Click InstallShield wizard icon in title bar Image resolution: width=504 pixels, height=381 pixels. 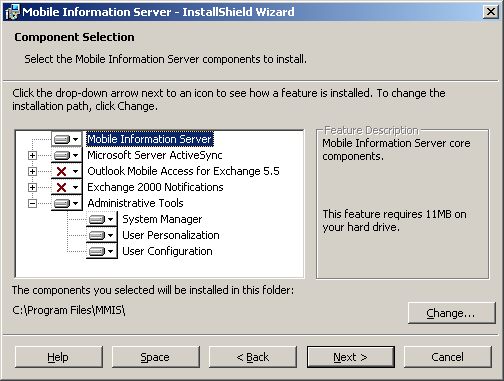[12, 12]
